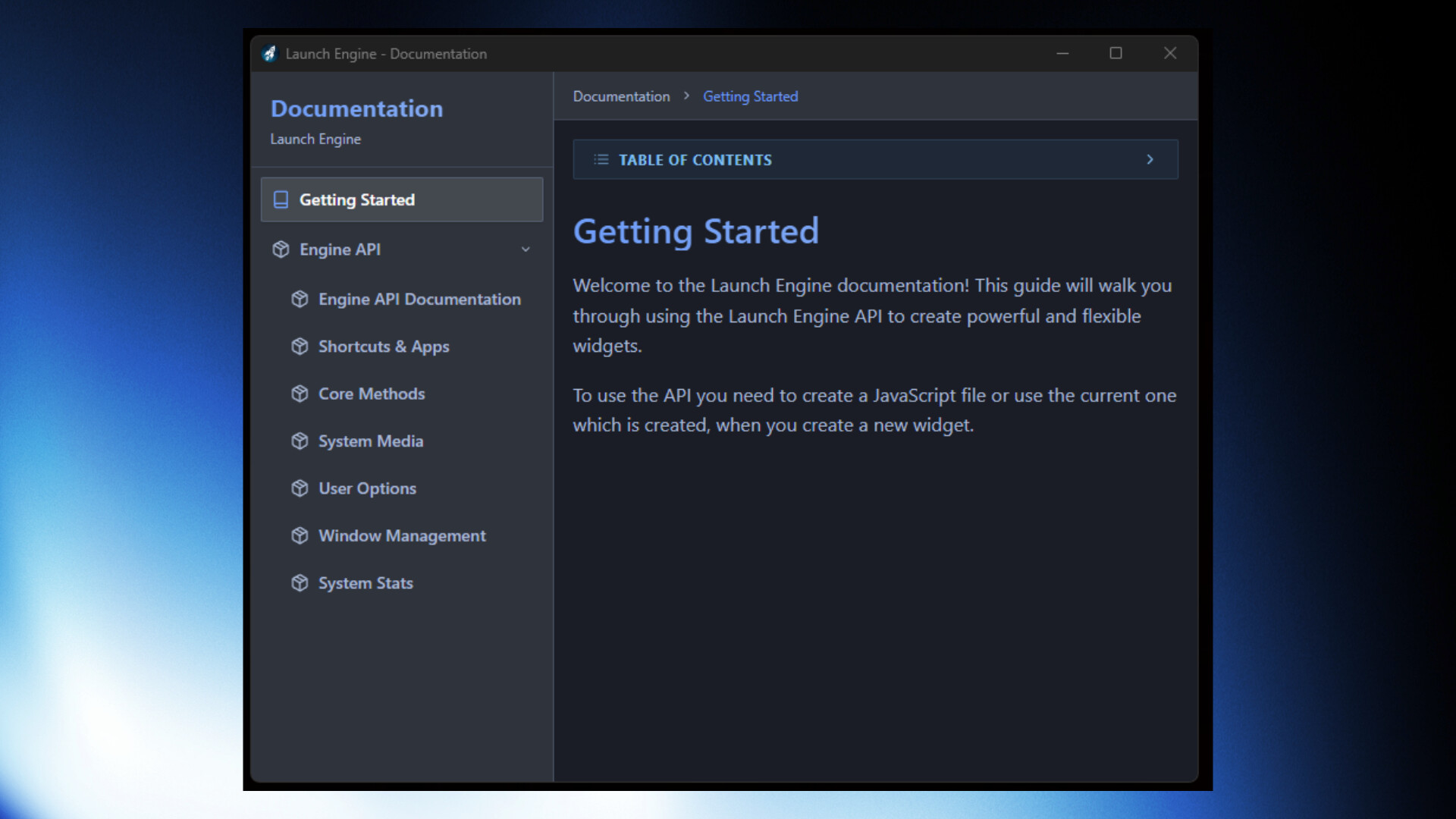The width and height of the screenshot is (1456, 819).
Task: Open the Engine API Documentation page
Action: click(x=419, y=299)
